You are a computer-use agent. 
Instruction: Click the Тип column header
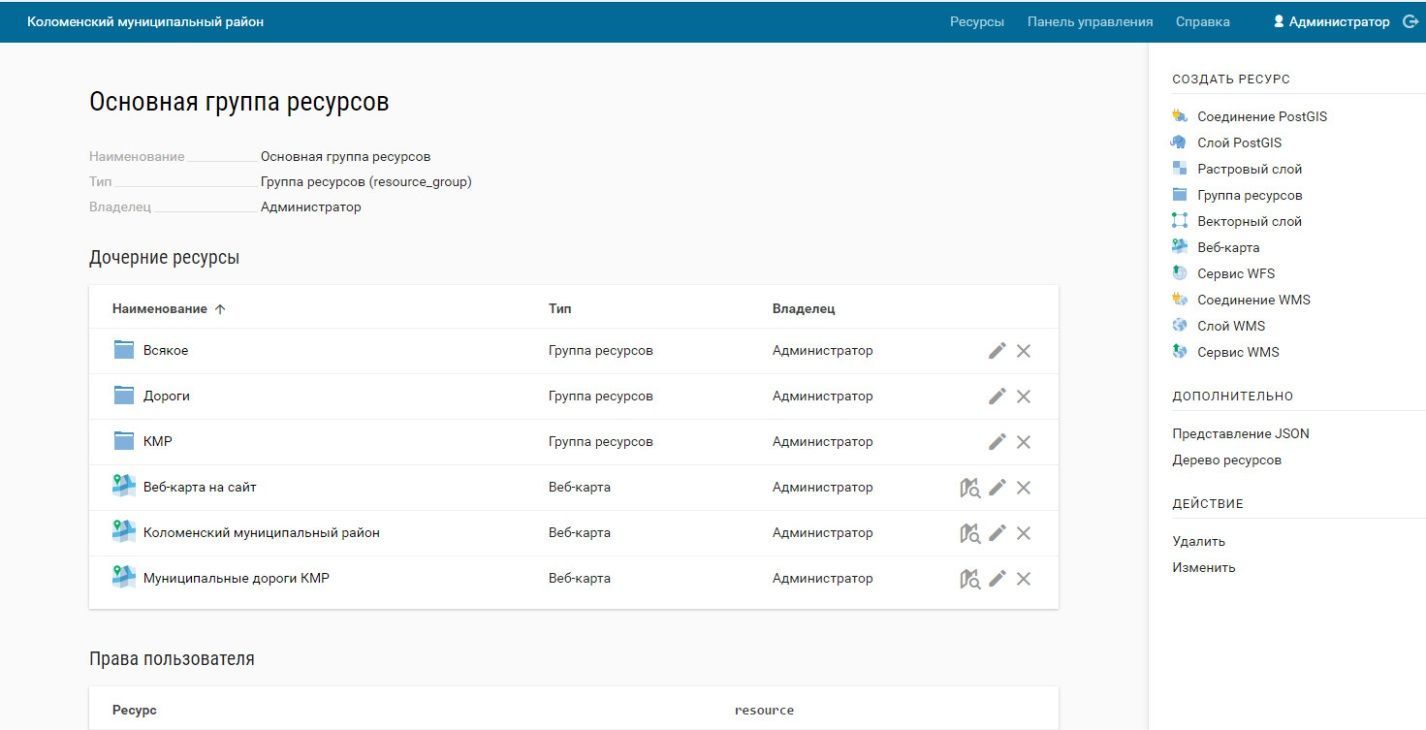pos(560,309)
